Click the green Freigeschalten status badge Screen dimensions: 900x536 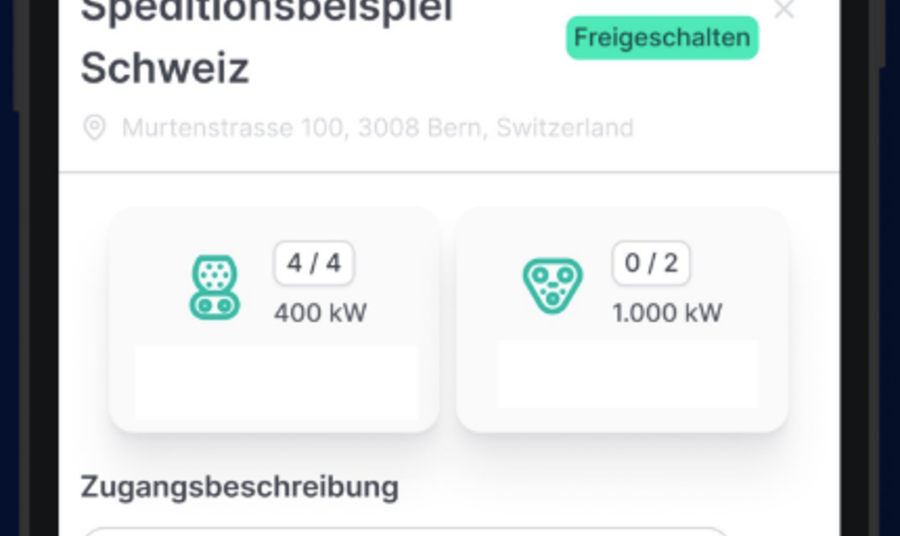(662, 38)
